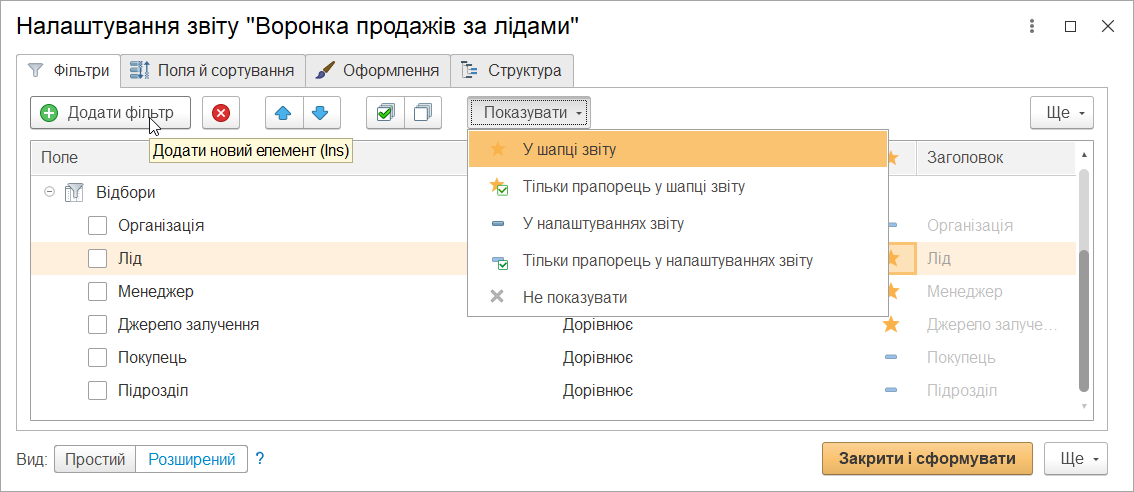Click the Підрозділ title cell in Заголовок column

[x=962, y=391]
